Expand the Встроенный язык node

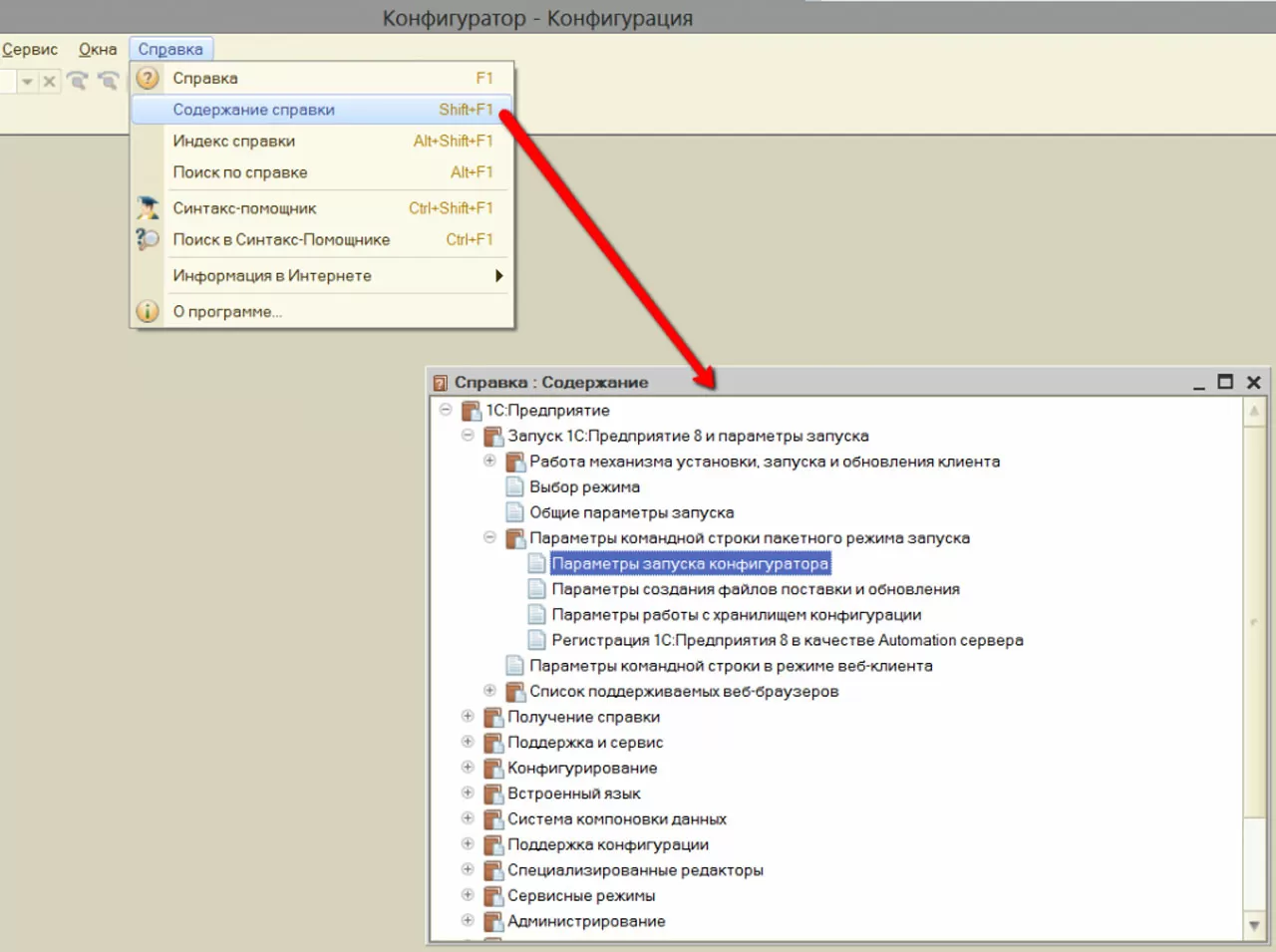tap(468, 793)
